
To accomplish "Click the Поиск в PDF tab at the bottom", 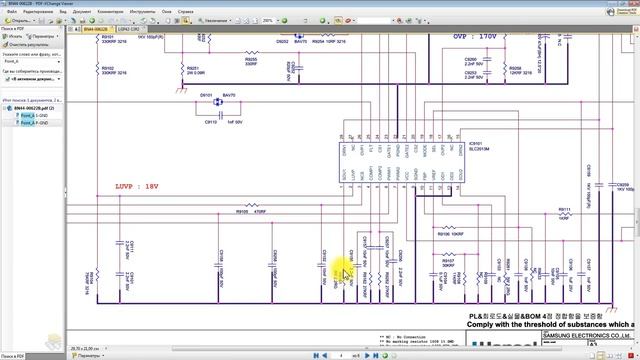I will [x=12, y=356].
